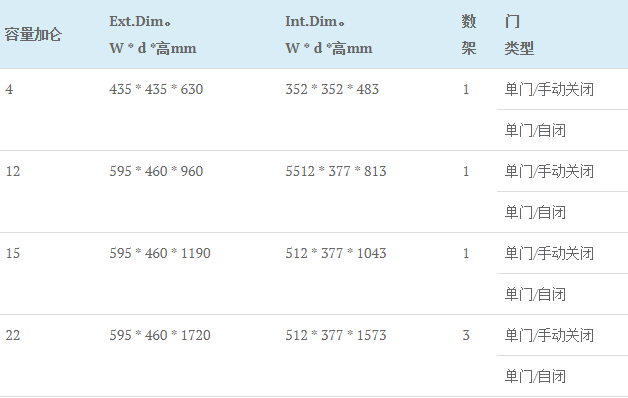
Task: Click exterior dimension 595 * 460 * 1720
Action: pos(160,335)
